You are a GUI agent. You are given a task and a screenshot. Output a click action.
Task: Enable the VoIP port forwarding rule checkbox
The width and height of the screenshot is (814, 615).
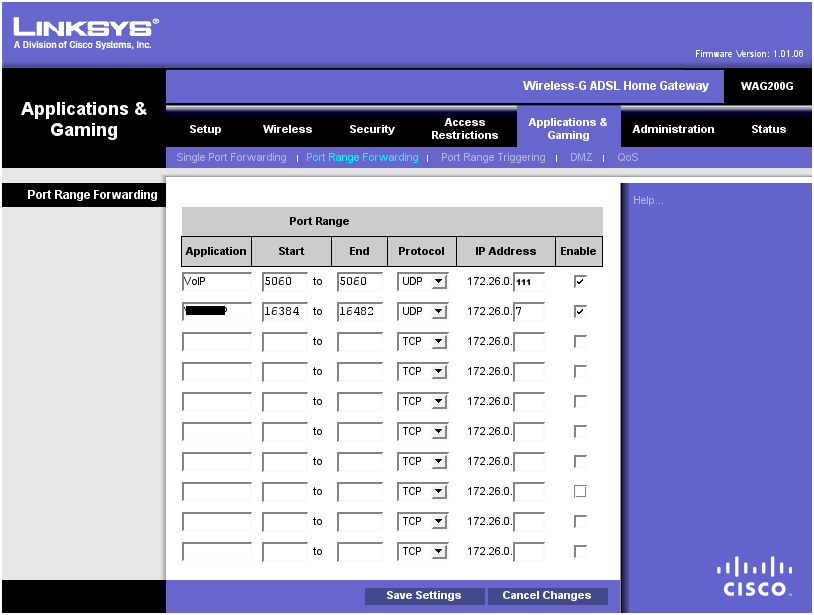click(578, 281)
